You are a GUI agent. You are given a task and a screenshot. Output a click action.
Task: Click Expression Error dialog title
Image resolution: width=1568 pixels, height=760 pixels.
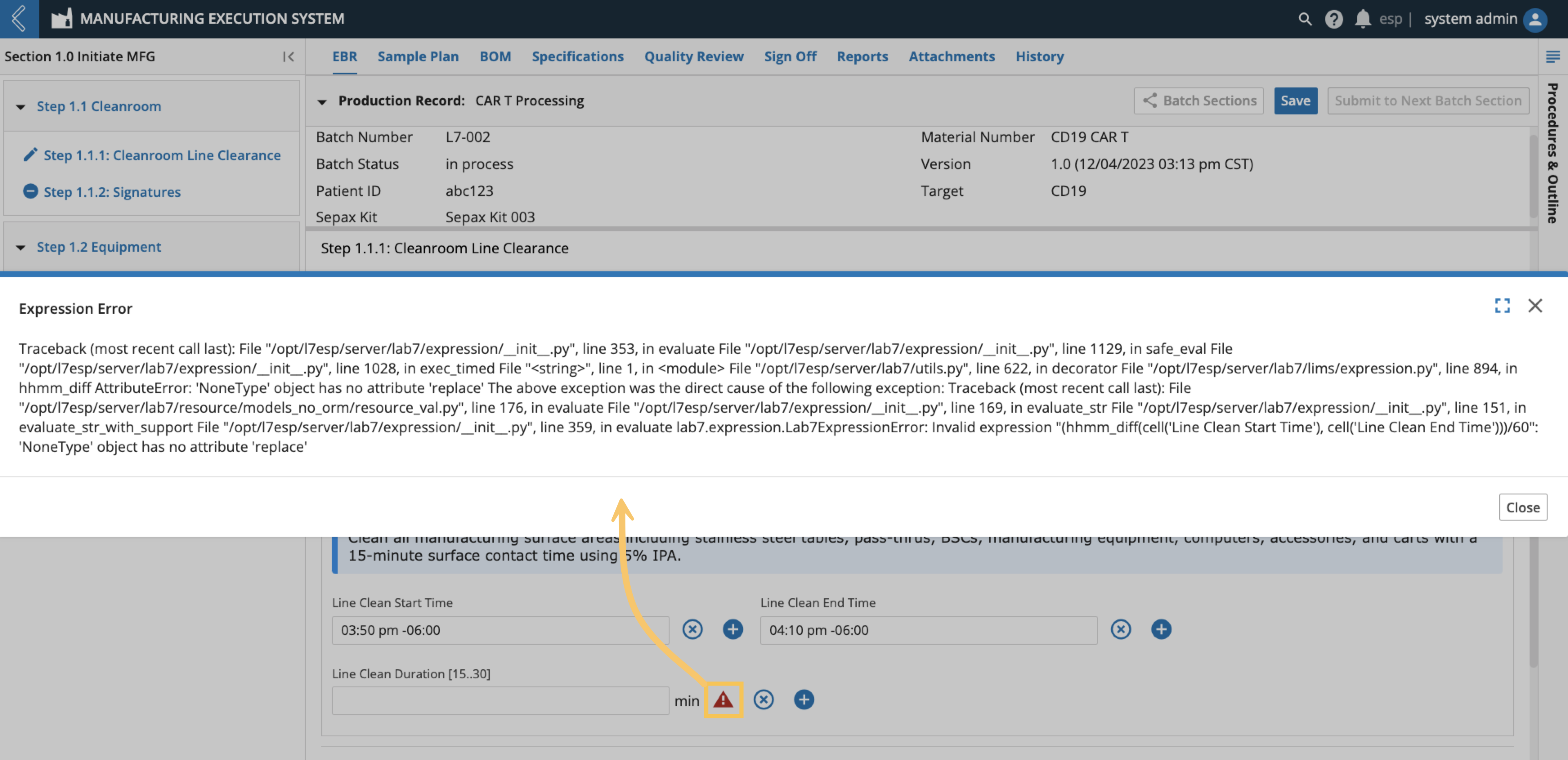(x=76, y=308)
